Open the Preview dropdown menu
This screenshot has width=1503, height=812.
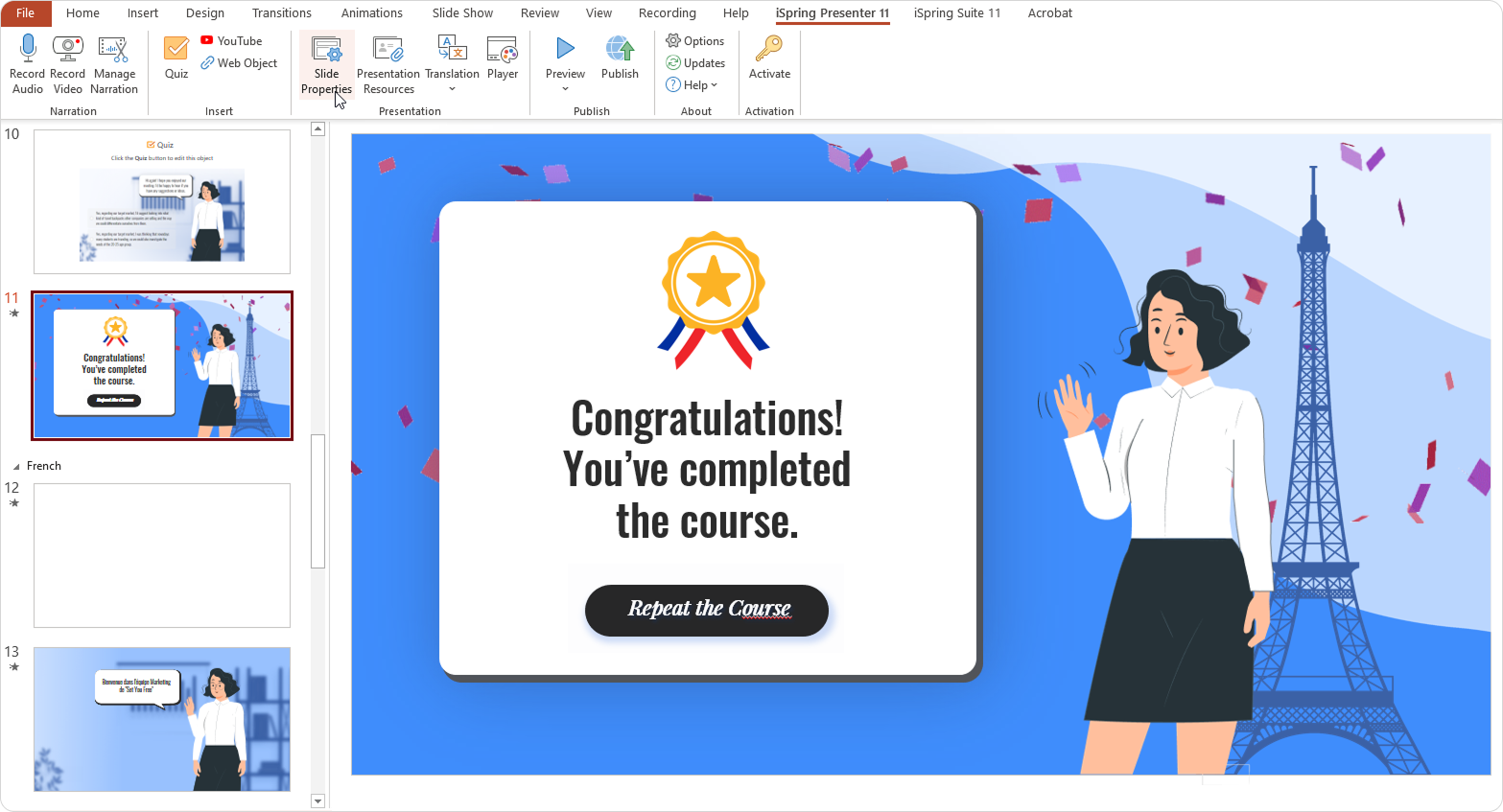(565, 89)
